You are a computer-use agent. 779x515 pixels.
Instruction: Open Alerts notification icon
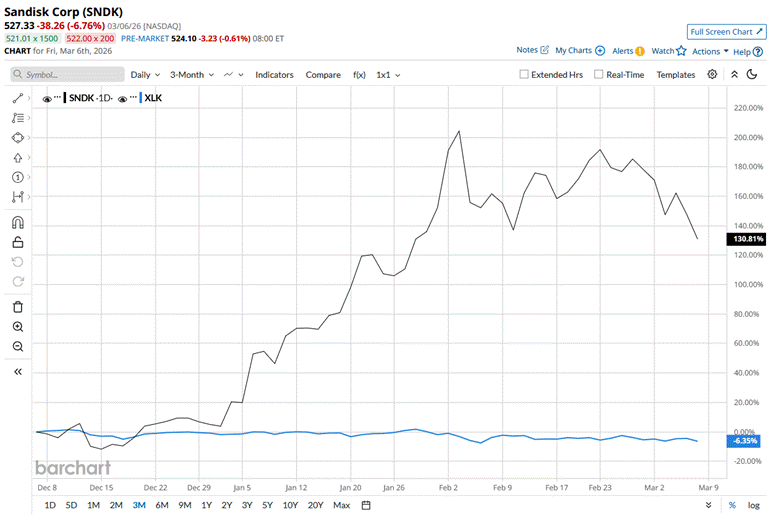click(x=640, y=51)
